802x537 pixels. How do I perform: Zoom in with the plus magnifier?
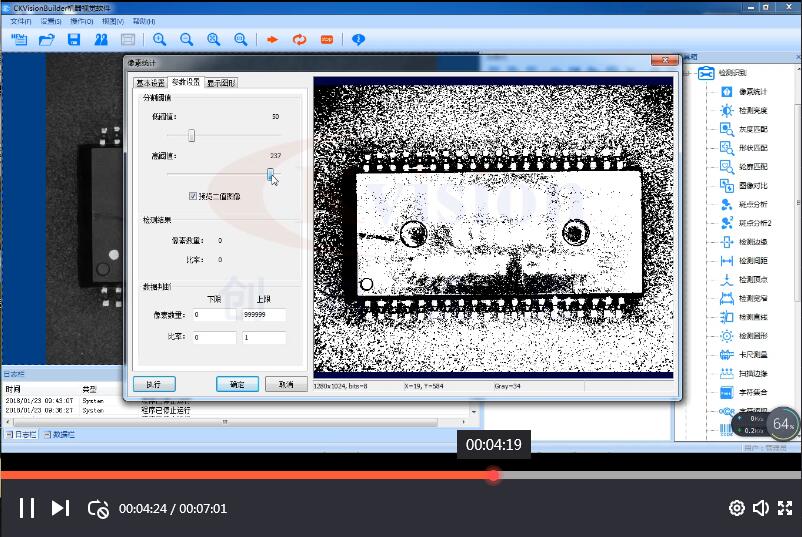coord(160,39)
